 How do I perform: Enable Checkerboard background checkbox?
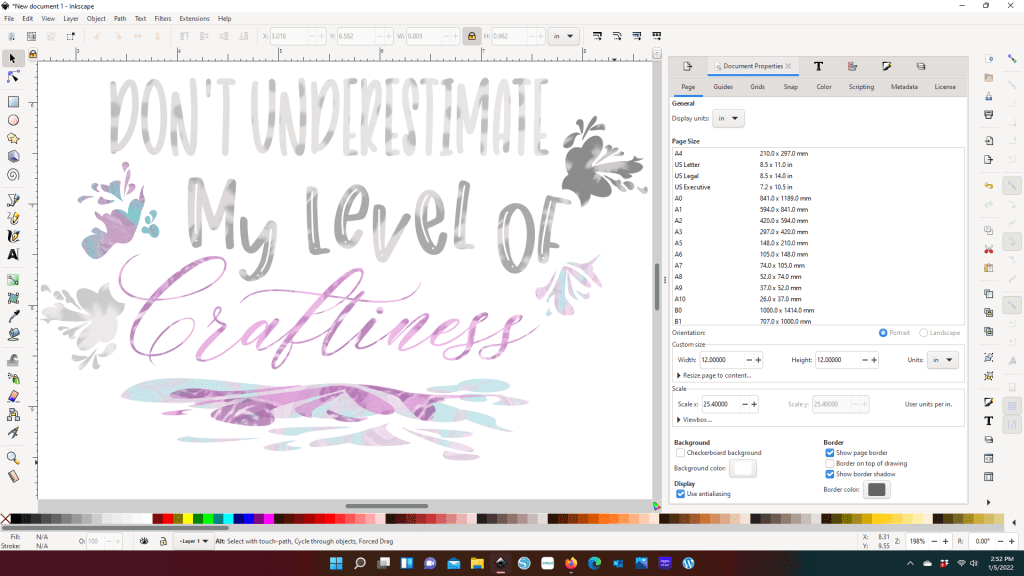[681, 453]
